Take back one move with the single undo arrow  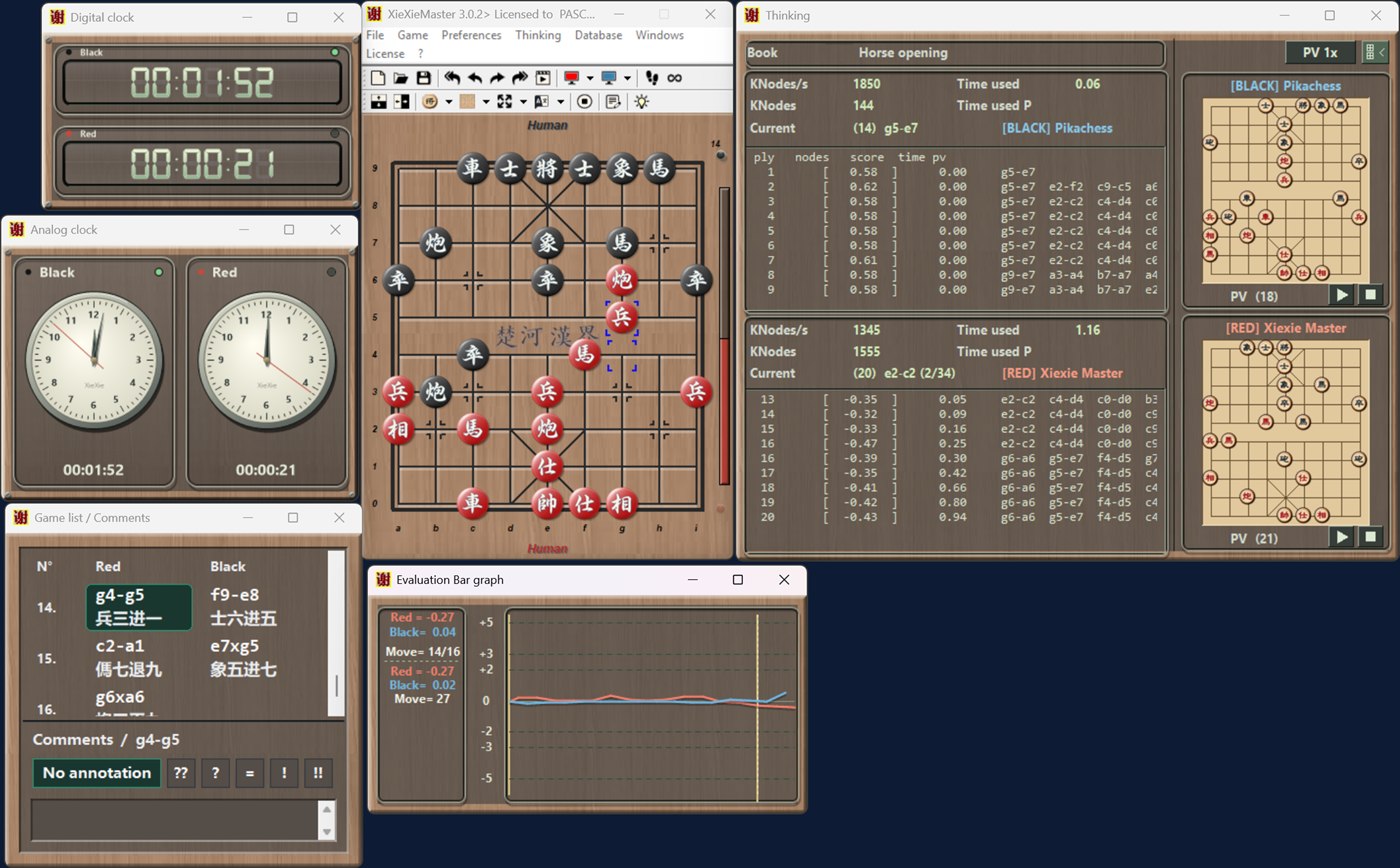pyautogui.click(x=475, y=78)
